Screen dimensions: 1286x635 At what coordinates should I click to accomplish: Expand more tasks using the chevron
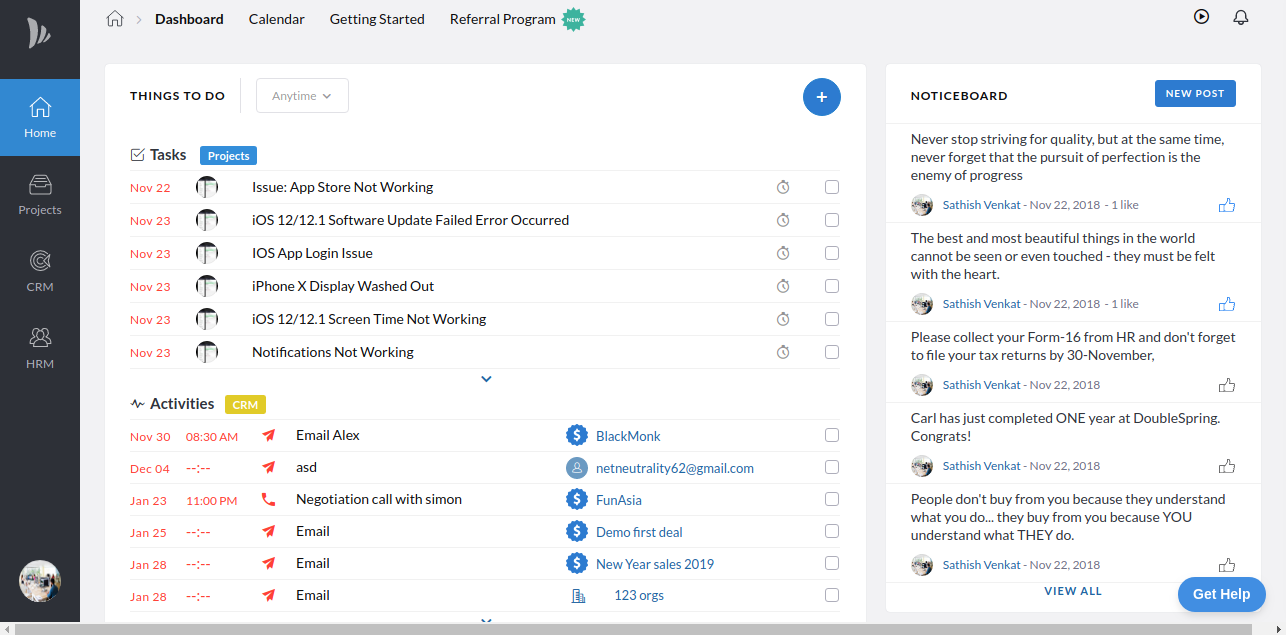pos(486,379)
